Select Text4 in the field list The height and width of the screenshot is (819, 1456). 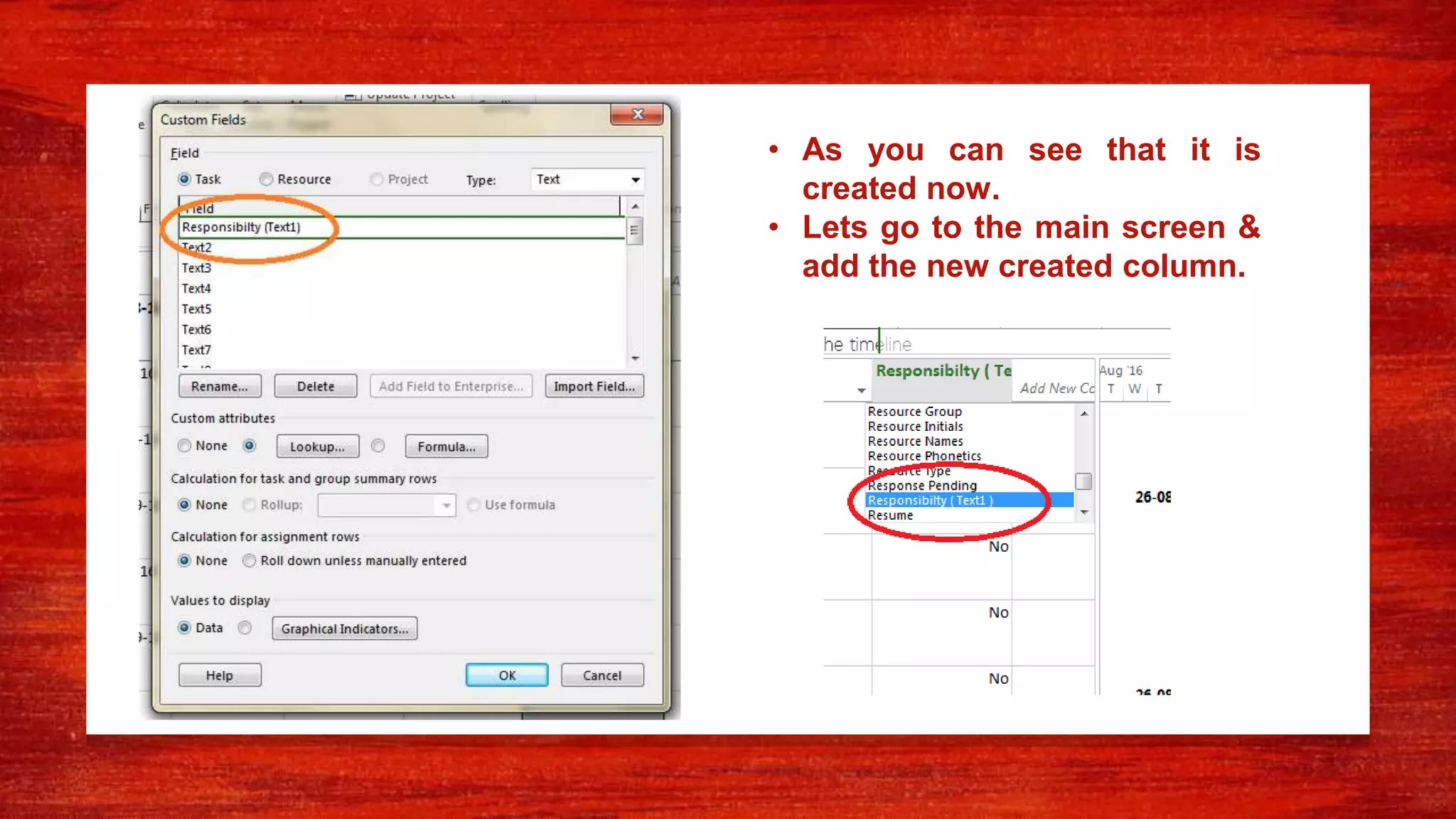point(402,289)
